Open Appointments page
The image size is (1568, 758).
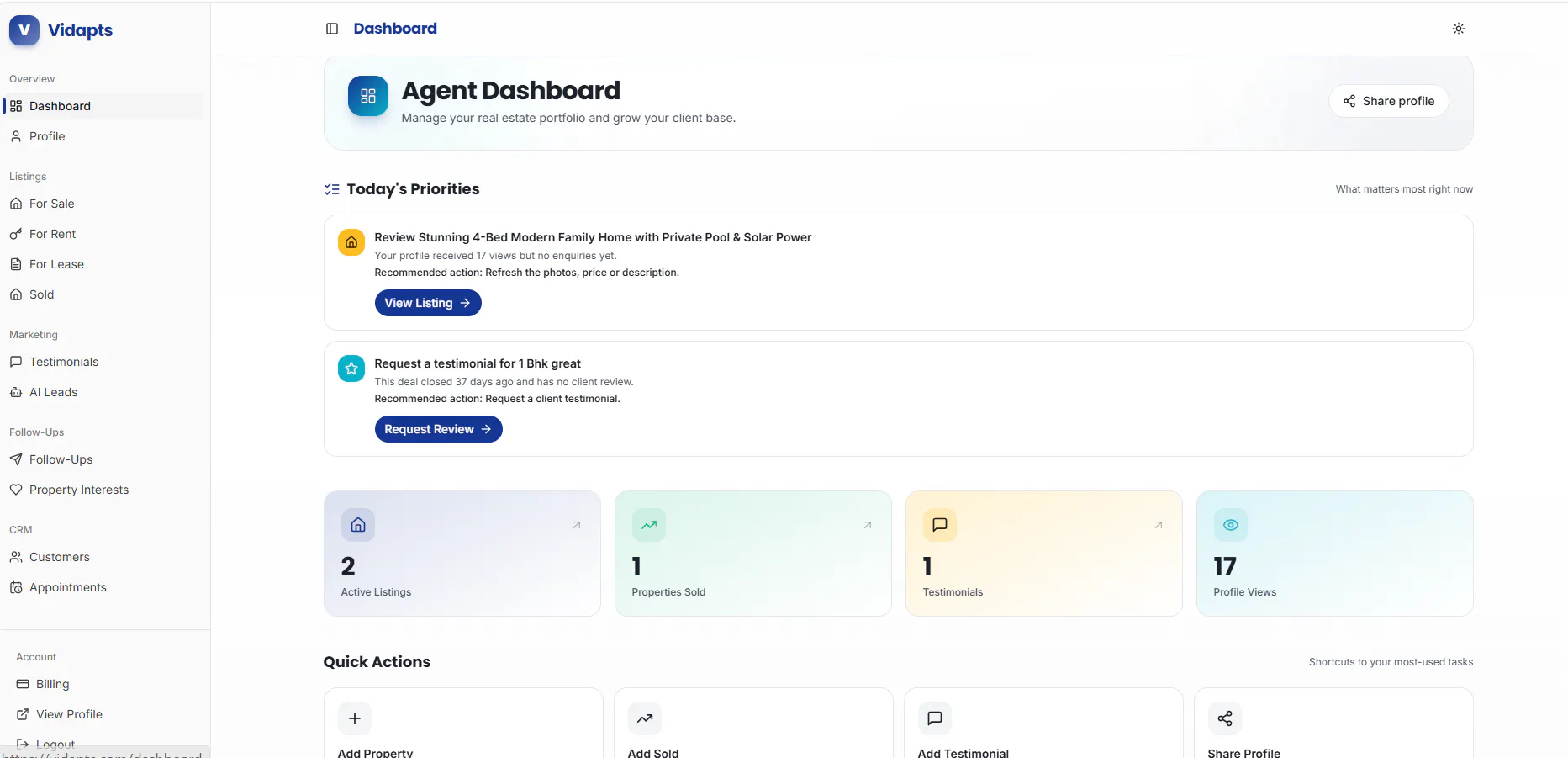pyautogui.click(x=103, y=587)
